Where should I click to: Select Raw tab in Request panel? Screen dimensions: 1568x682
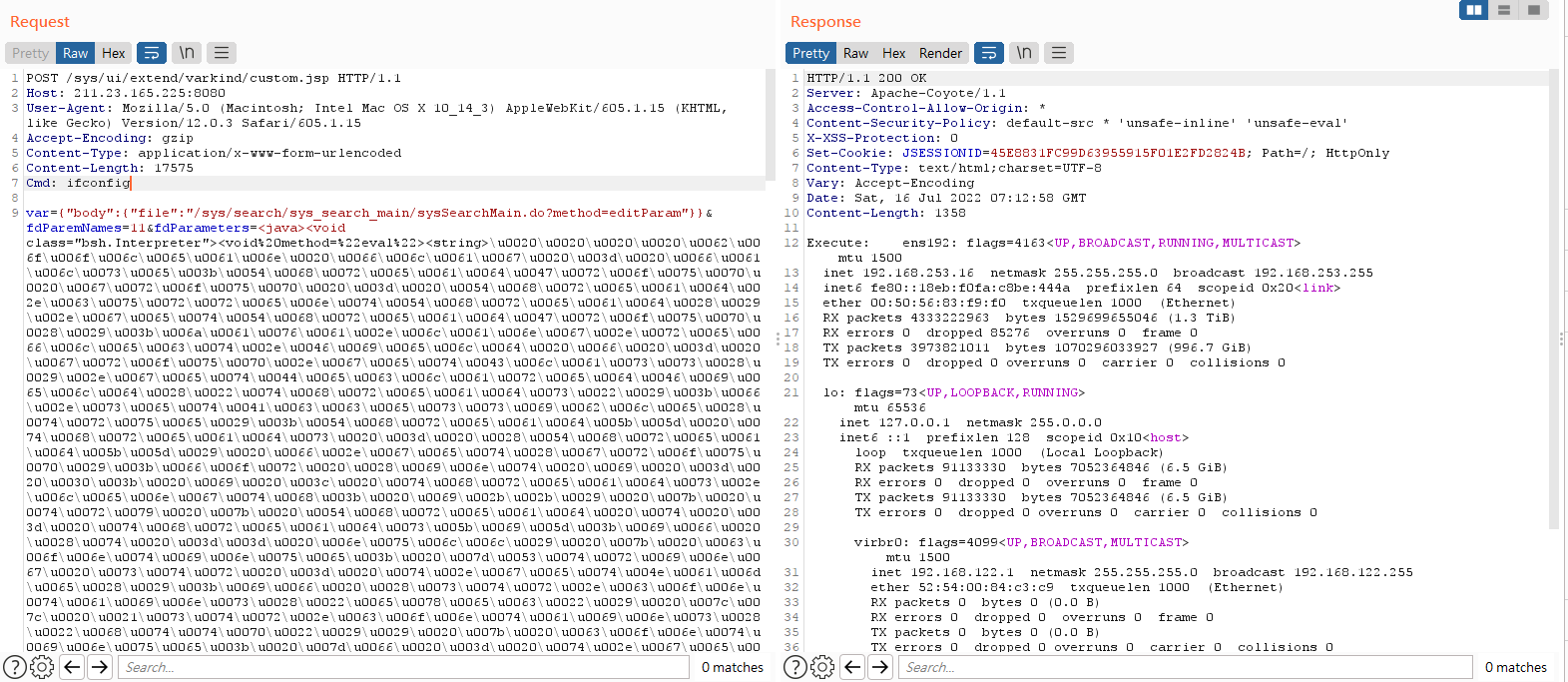click(x=76, y=53)
